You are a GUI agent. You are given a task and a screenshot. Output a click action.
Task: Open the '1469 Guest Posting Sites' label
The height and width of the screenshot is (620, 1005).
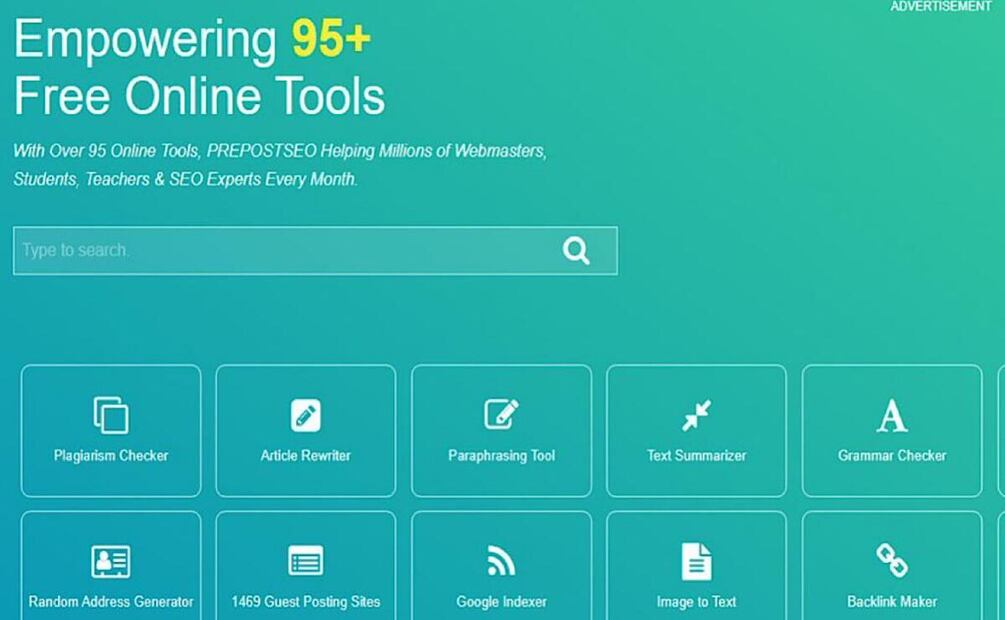click(306, 602)
